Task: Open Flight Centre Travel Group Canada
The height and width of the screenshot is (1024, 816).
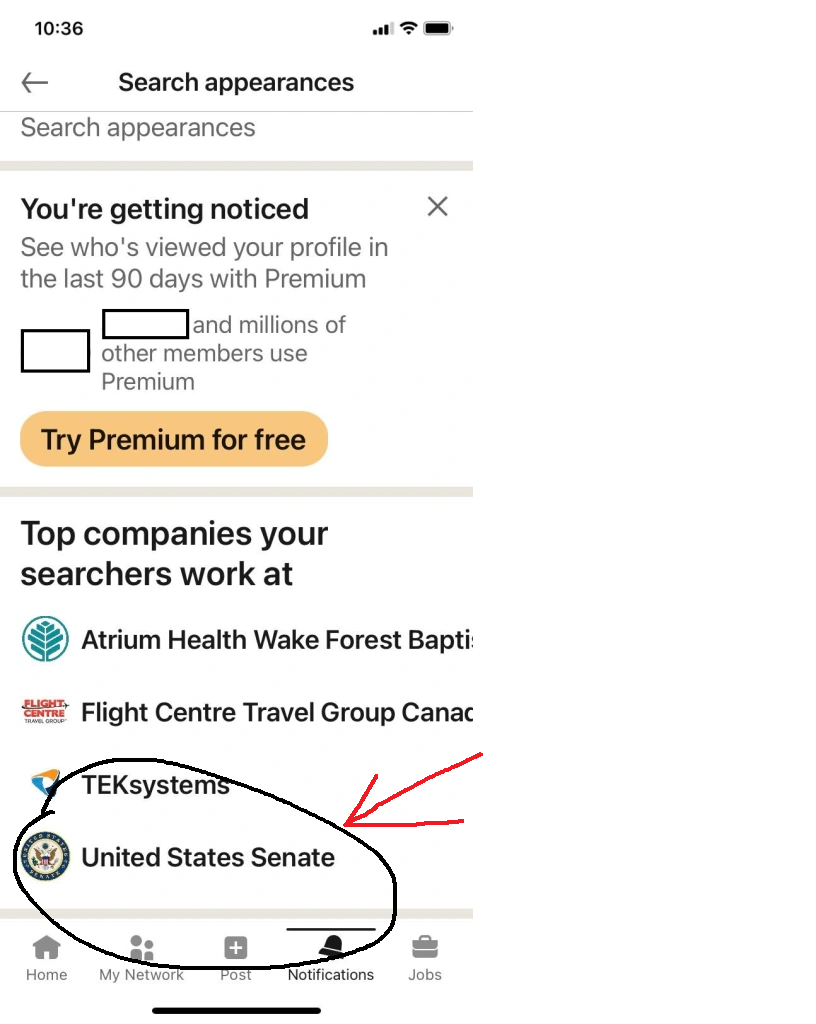Action: (x=276, y=713)
